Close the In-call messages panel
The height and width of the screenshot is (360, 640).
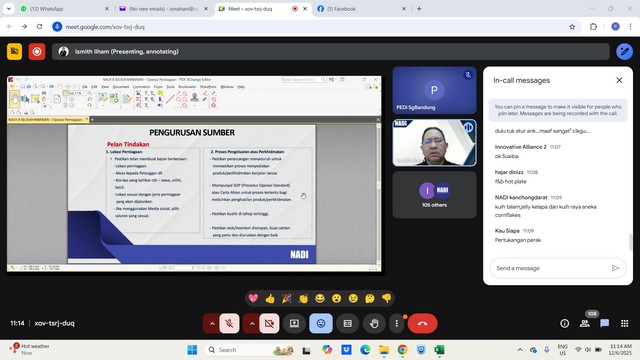coord(619,80)
